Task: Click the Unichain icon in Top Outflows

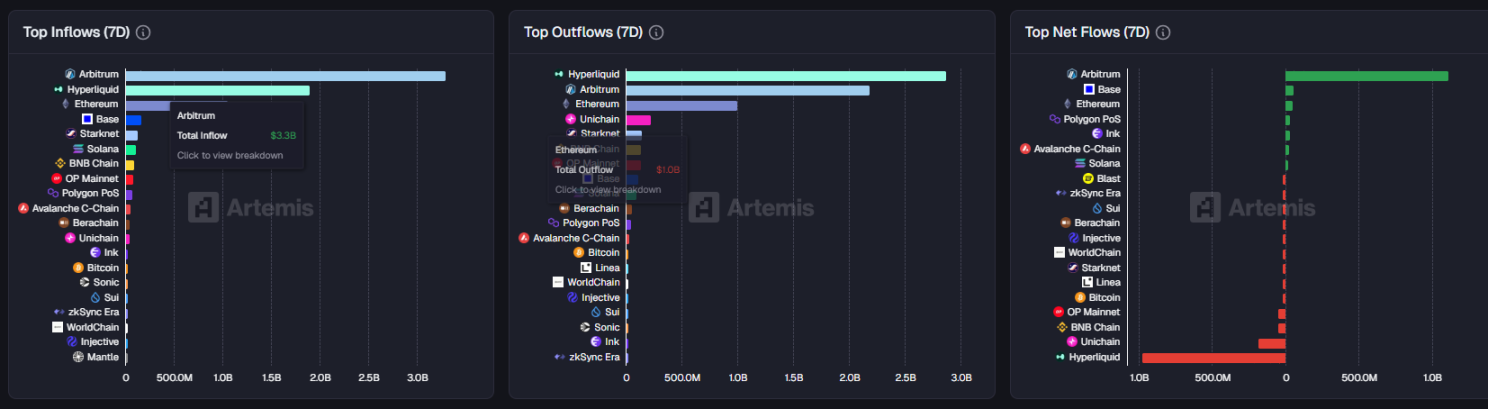Action: click(x=570, y=119)
